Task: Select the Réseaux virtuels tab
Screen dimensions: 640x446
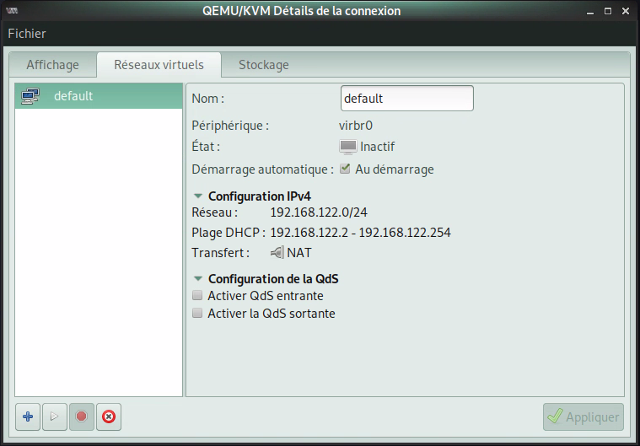Action: pos(159,64)
